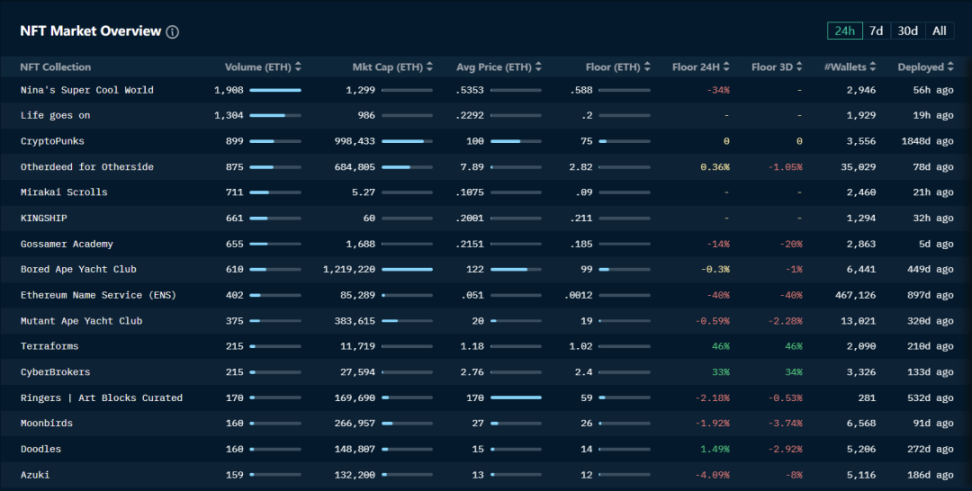
Task: Select the 24h timeframe tab
Action: [x=844, y=31]
